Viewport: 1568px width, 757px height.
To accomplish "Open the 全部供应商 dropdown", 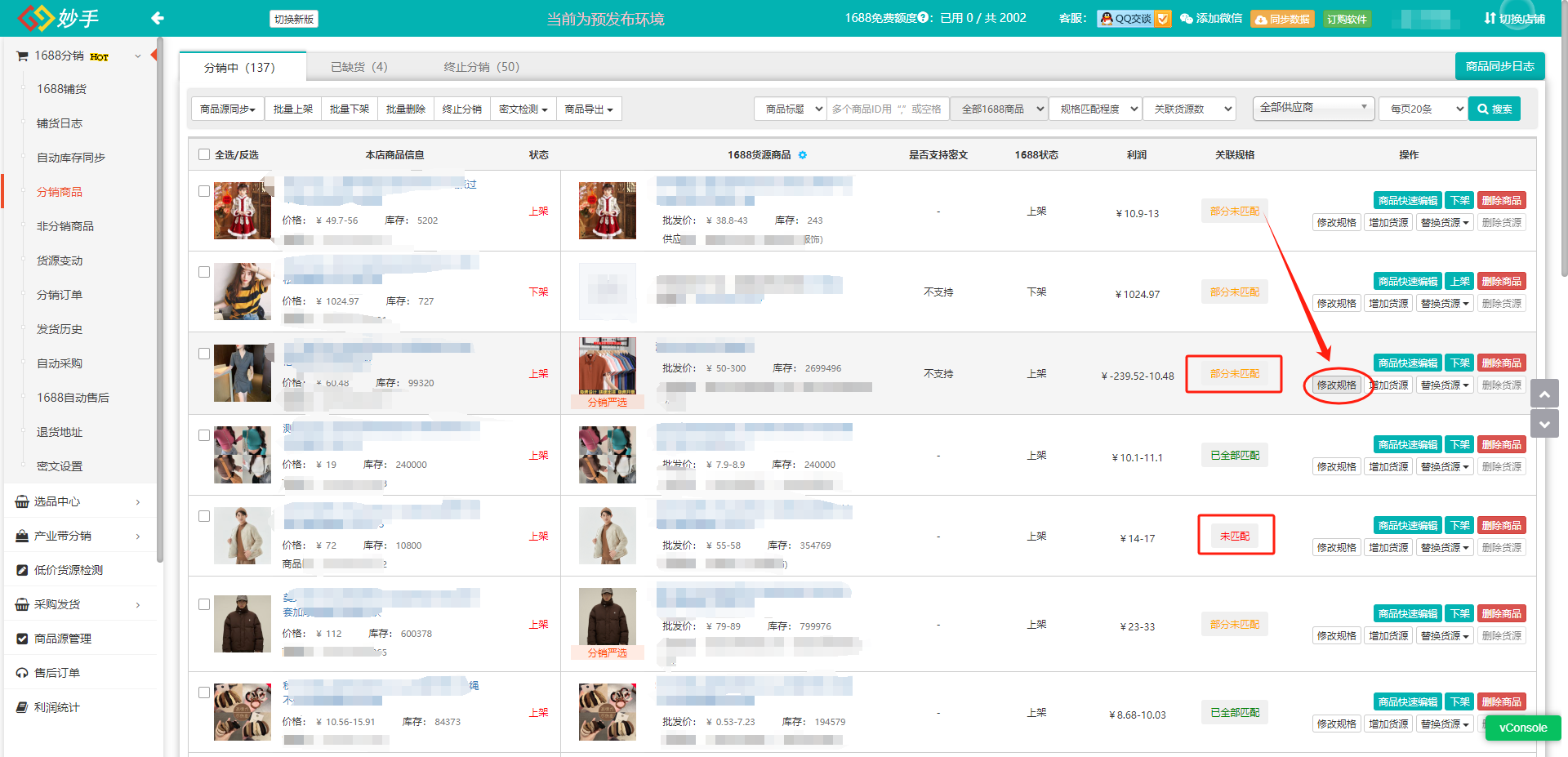I will pyautogui.click(x=1314, y=108).
